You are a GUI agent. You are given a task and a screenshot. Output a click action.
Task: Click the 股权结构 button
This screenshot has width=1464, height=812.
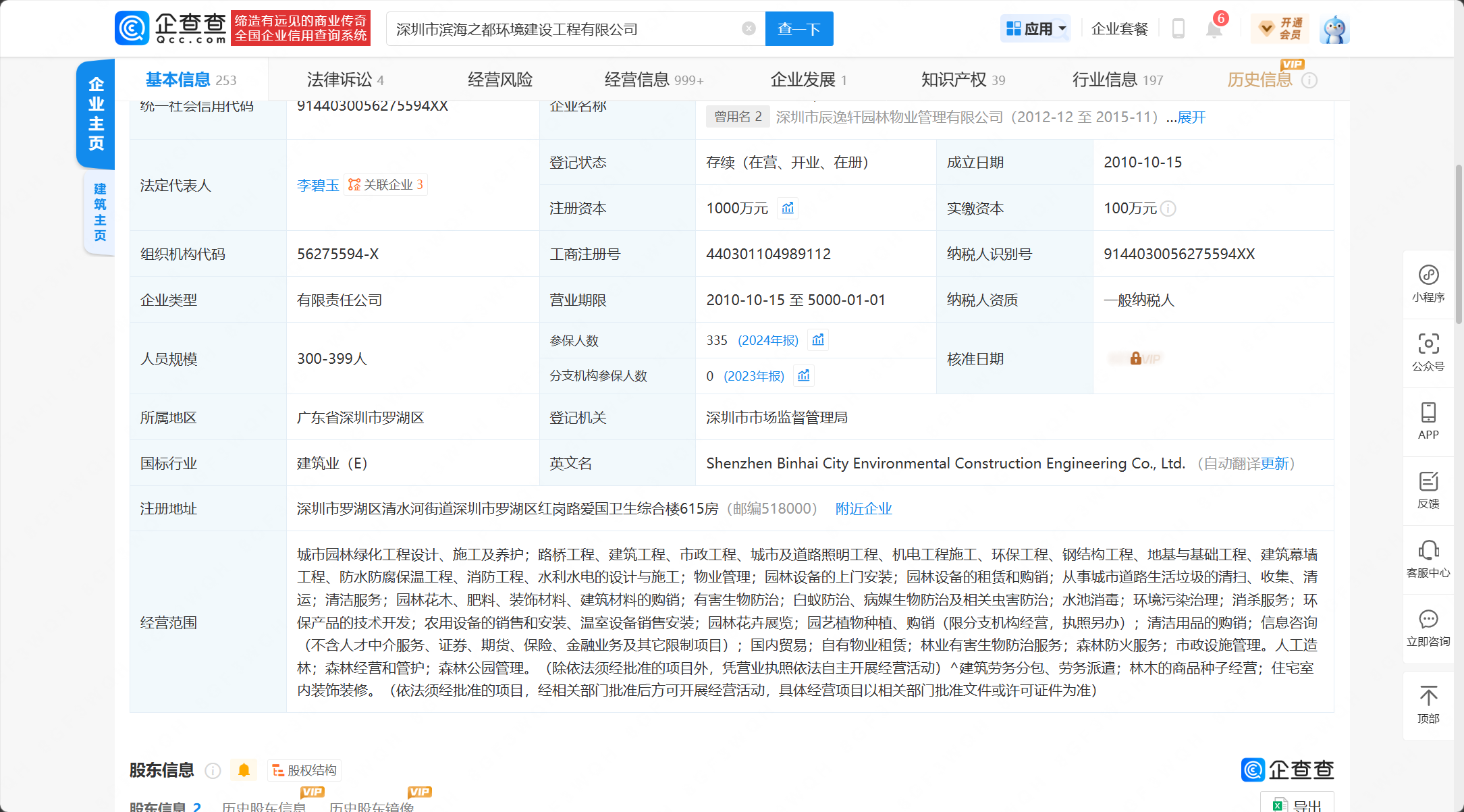[304, 770]
